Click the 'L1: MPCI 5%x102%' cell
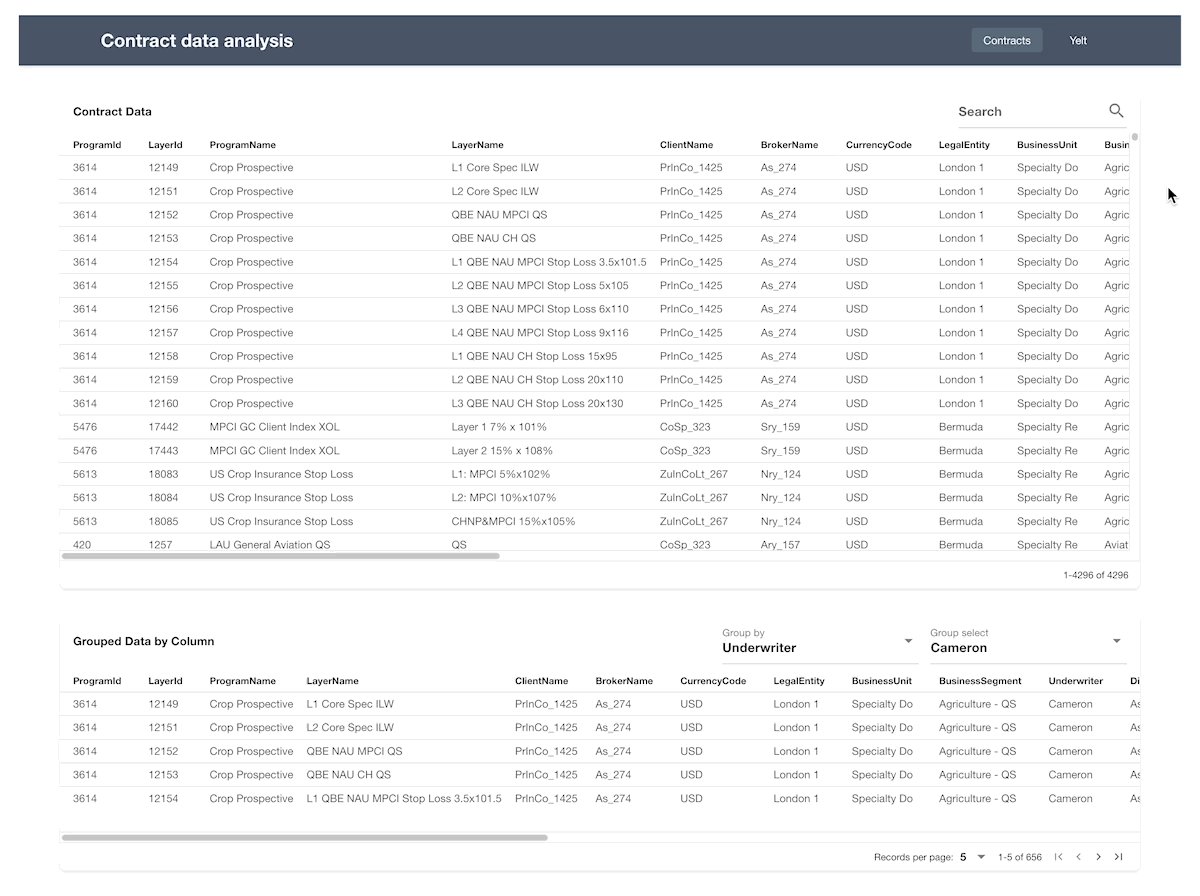1200x896 pixels. (500, 474)
